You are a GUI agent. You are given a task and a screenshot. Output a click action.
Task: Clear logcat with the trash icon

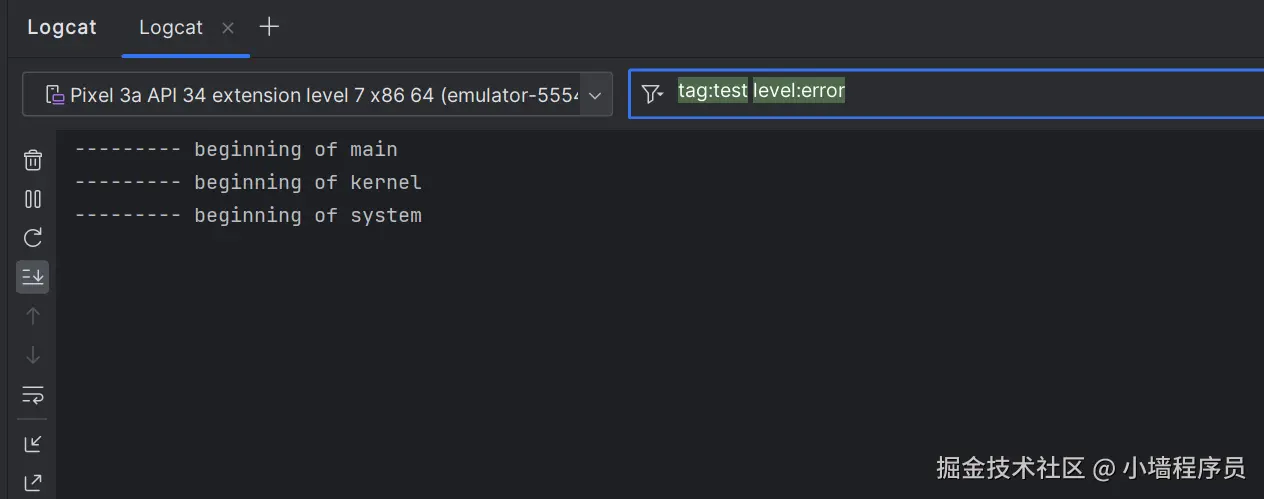click(33, 160)
